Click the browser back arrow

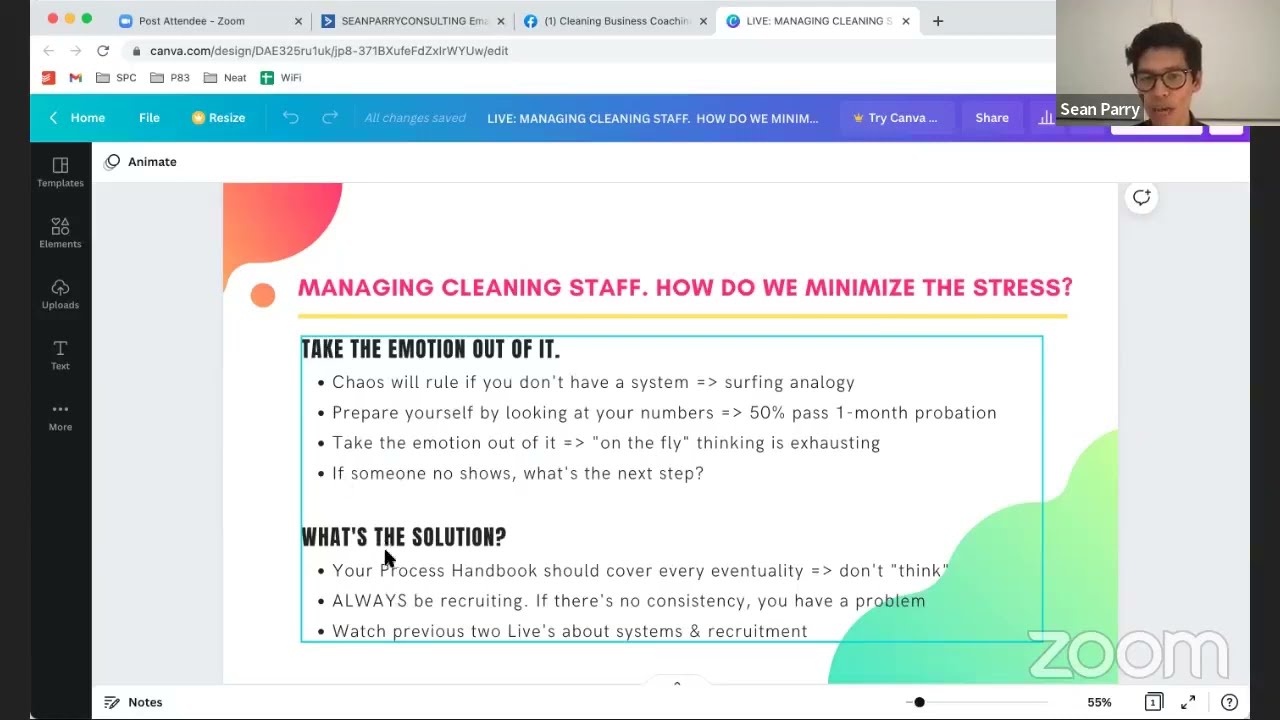tap(48, 50)
